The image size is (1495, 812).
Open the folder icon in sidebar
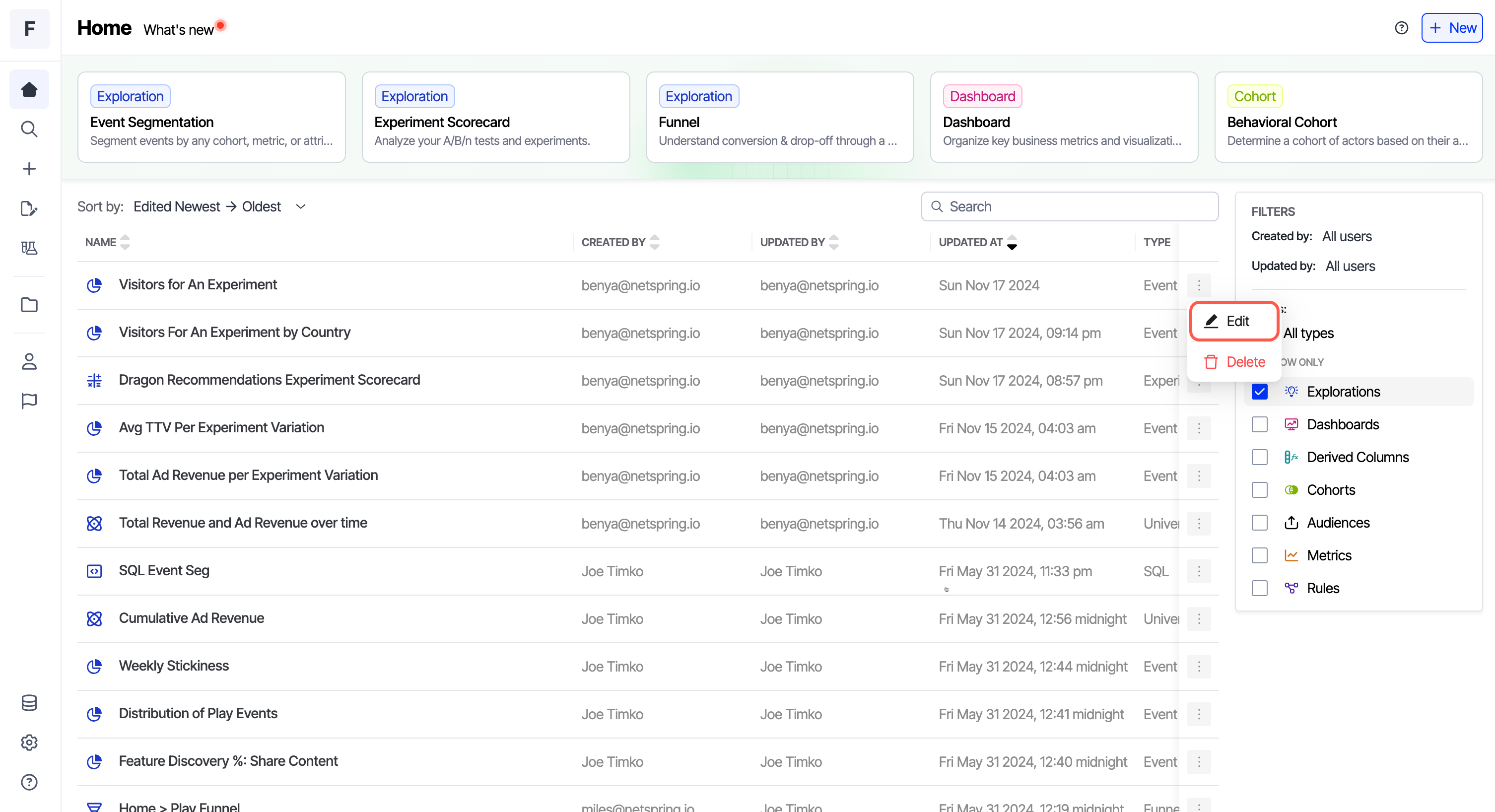click(29, 305)
